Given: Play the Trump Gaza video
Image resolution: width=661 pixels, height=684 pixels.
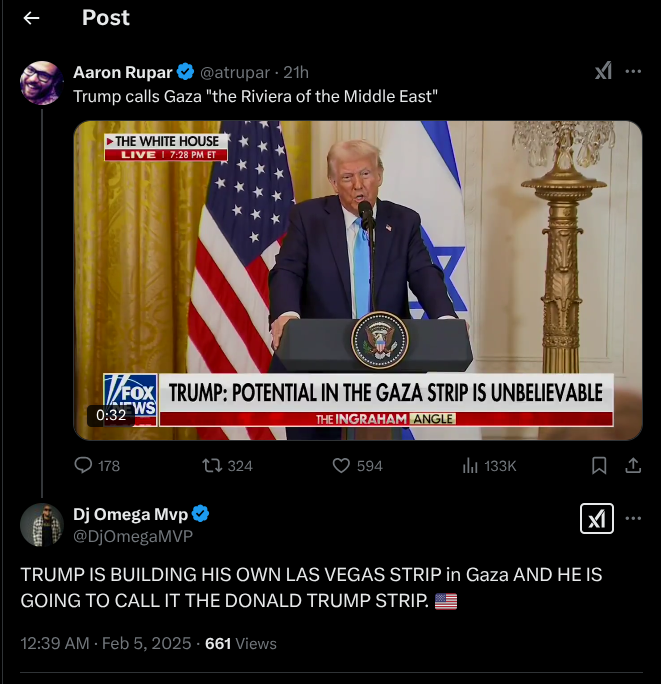Looking at the screenshot, I should (x=358, y=280).
